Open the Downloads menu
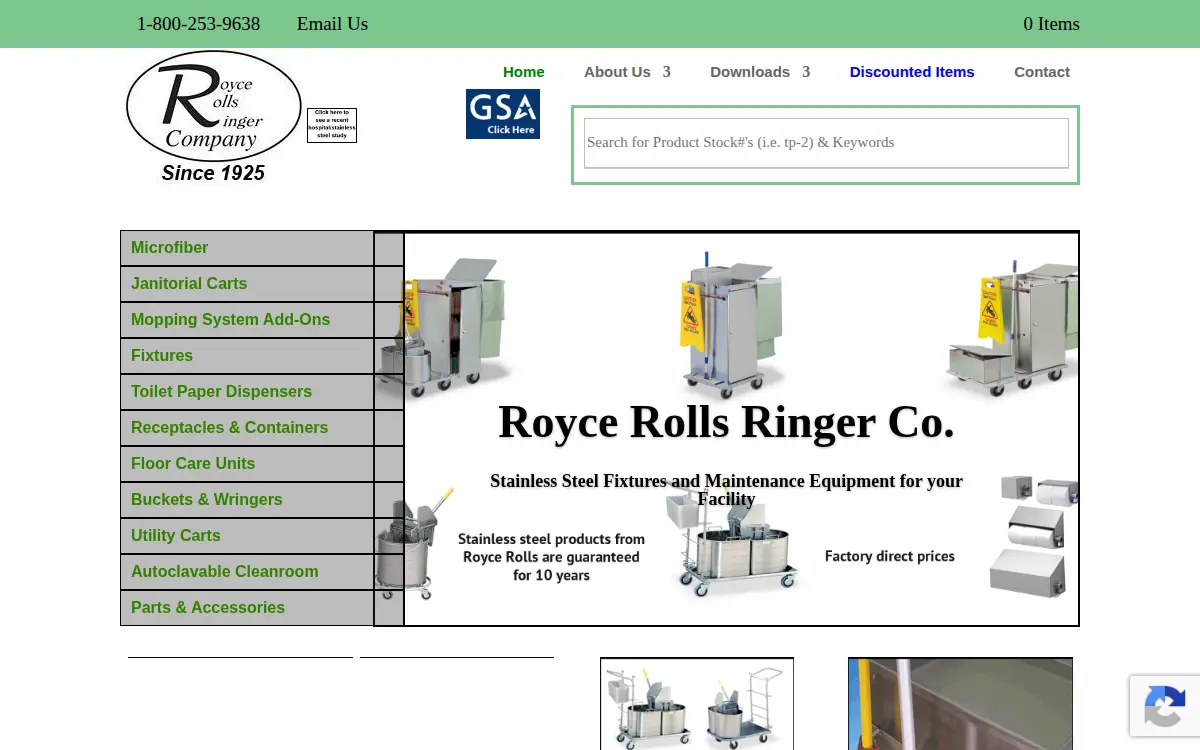Image resolution: width=1200 pixels, height=750 pixels. pos(750,72)
